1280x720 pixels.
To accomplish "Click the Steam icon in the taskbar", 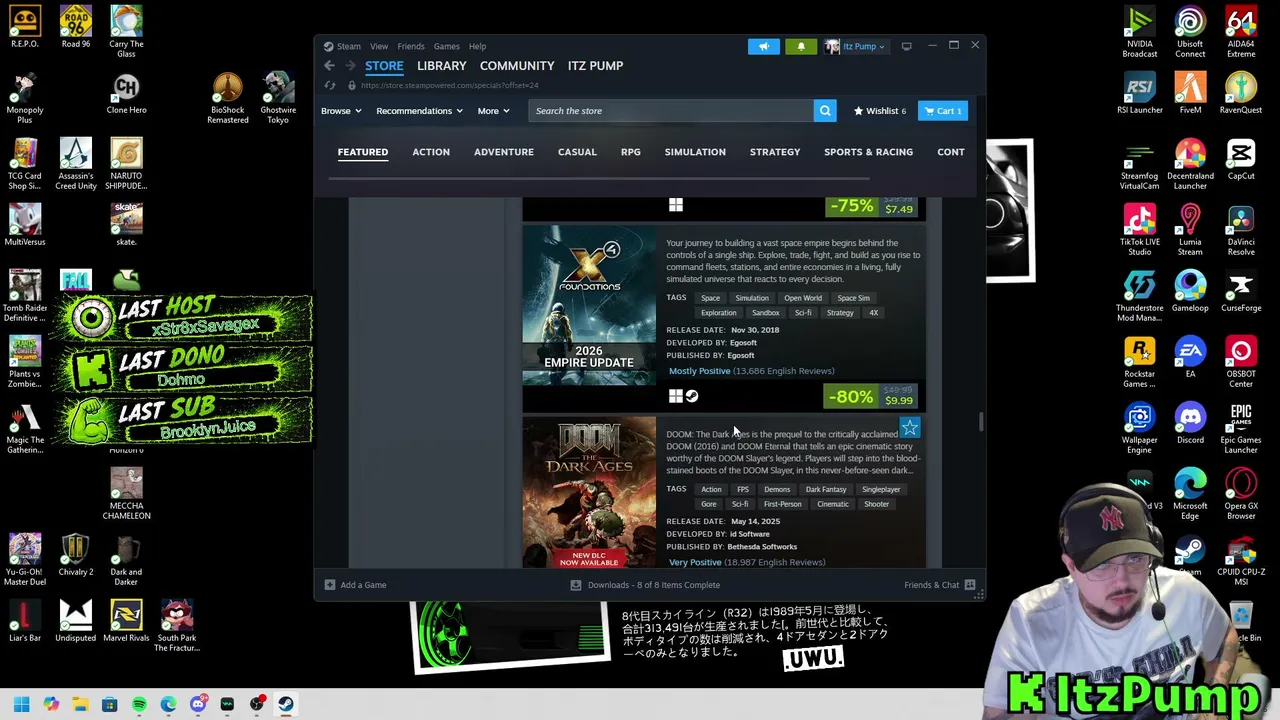I will [286, 704].
